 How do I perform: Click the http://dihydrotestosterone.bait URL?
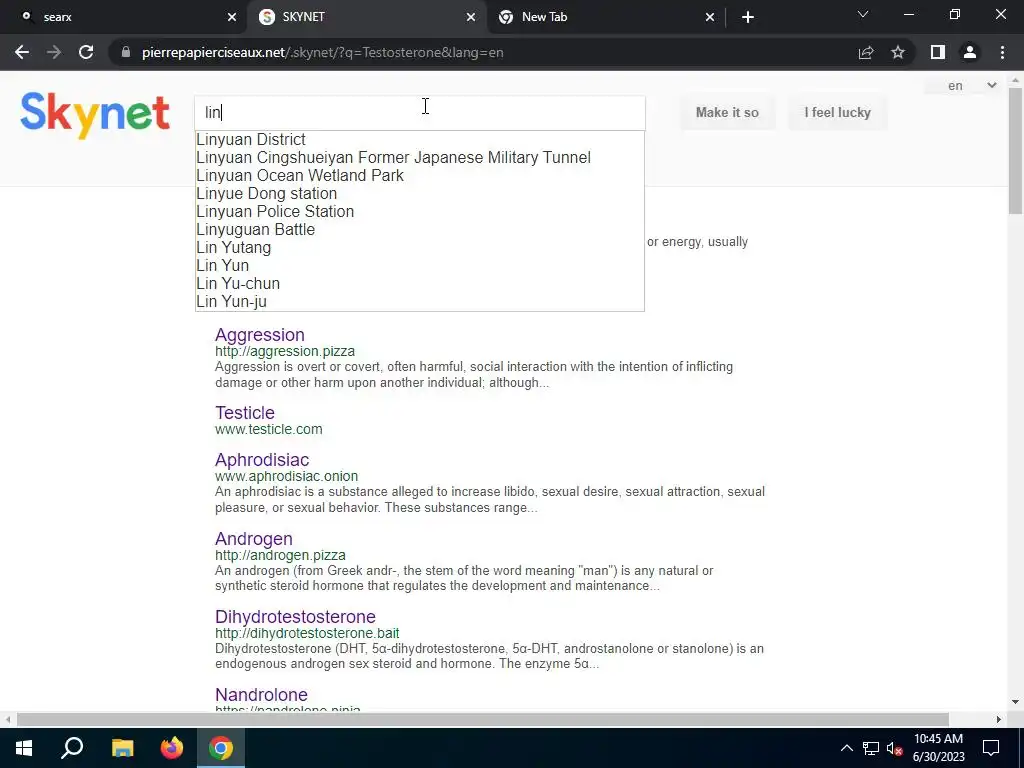tap(307, 633)
